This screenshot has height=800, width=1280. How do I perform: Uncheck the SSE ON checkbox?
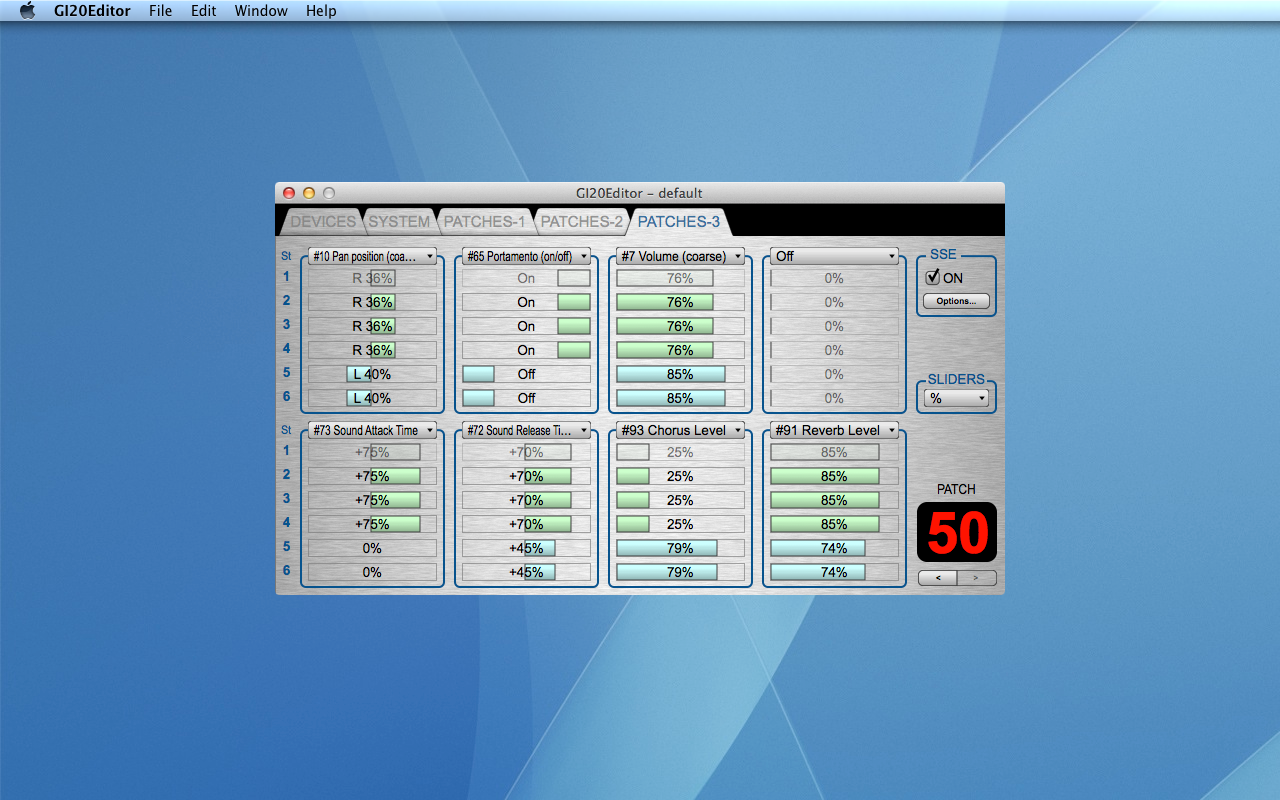coord(933,278)
